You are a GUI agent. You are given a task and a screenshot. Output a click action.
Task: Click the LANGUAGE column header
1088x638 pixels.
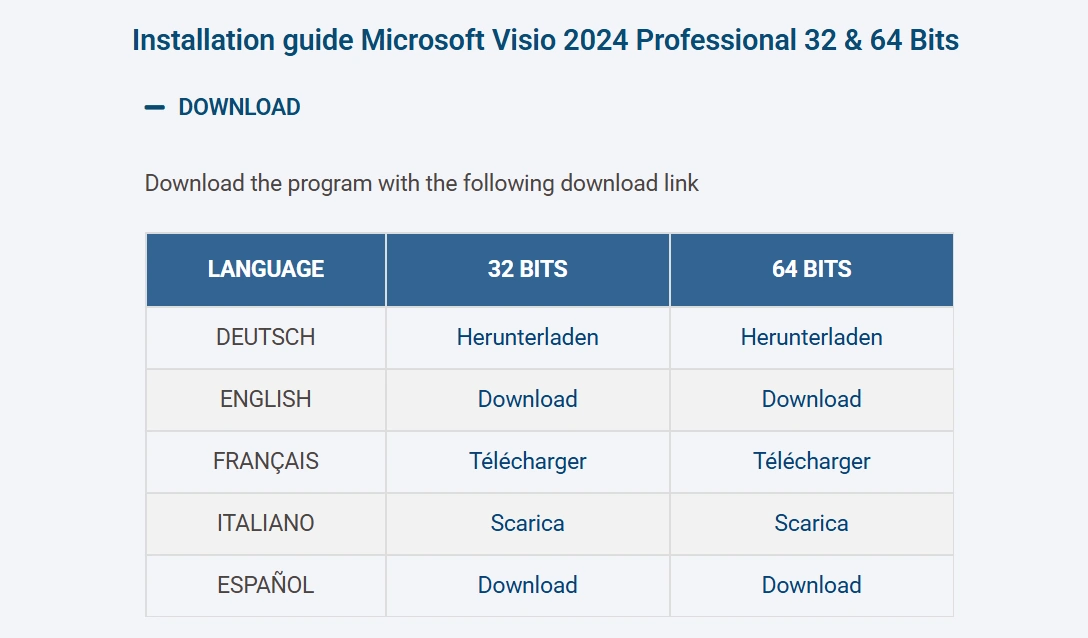pyautogui.click(x=266, y=269)
